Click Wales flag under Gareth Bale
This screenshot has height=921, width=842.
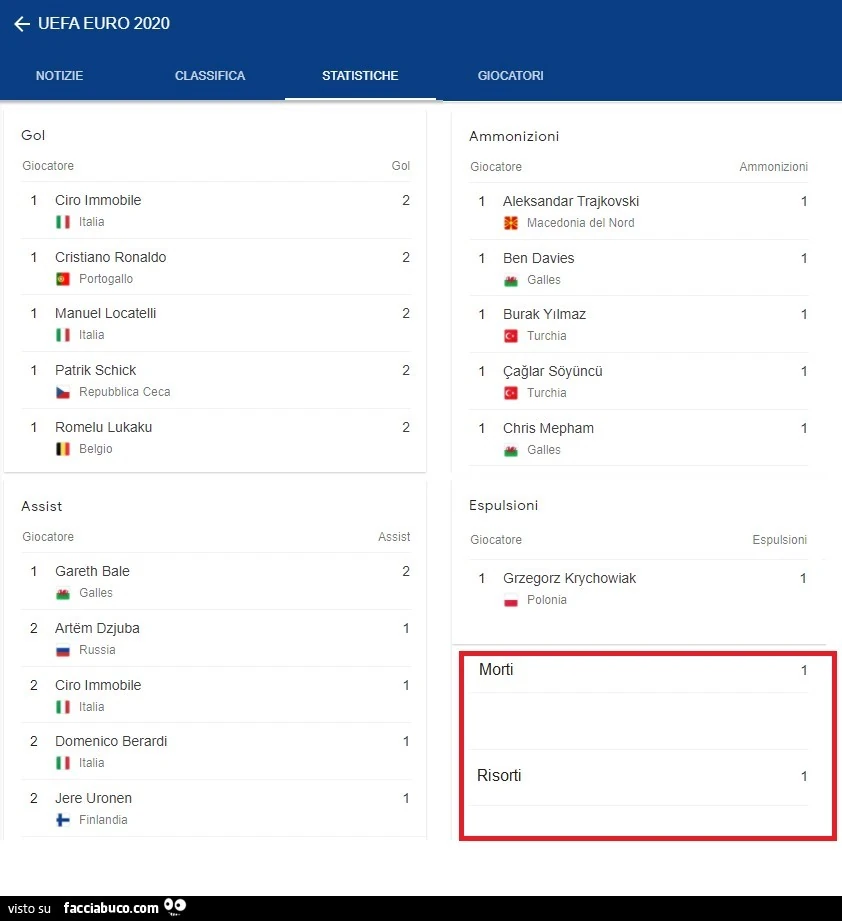click(x=63, y=593)
